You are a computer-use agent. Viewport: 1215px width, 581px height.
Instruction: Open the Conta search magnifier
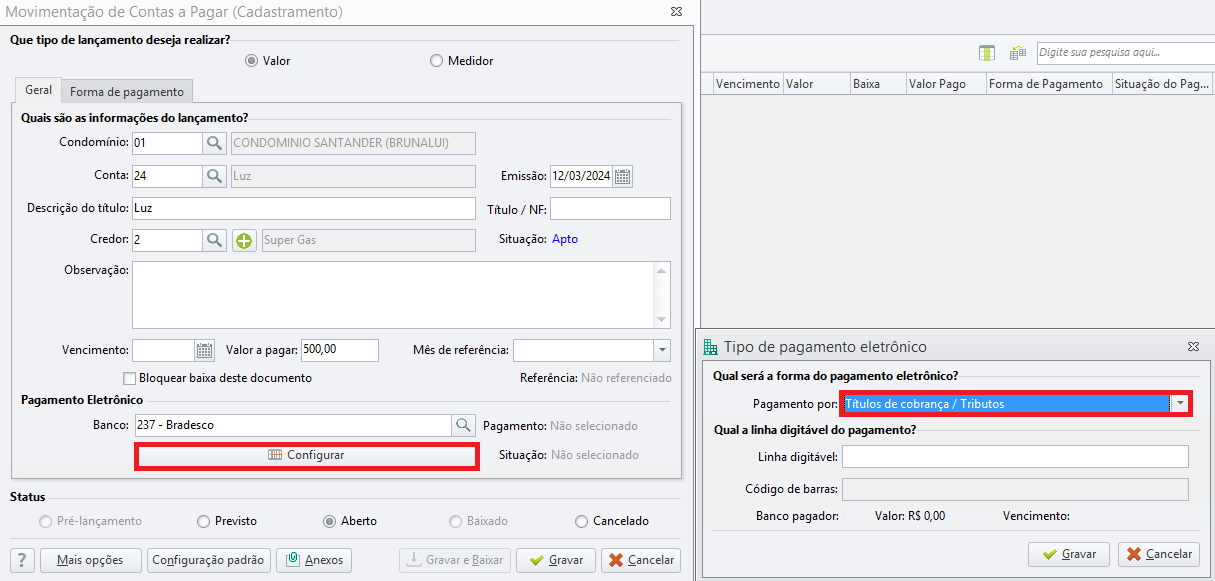pyautogui.click(x=216, y=176)
